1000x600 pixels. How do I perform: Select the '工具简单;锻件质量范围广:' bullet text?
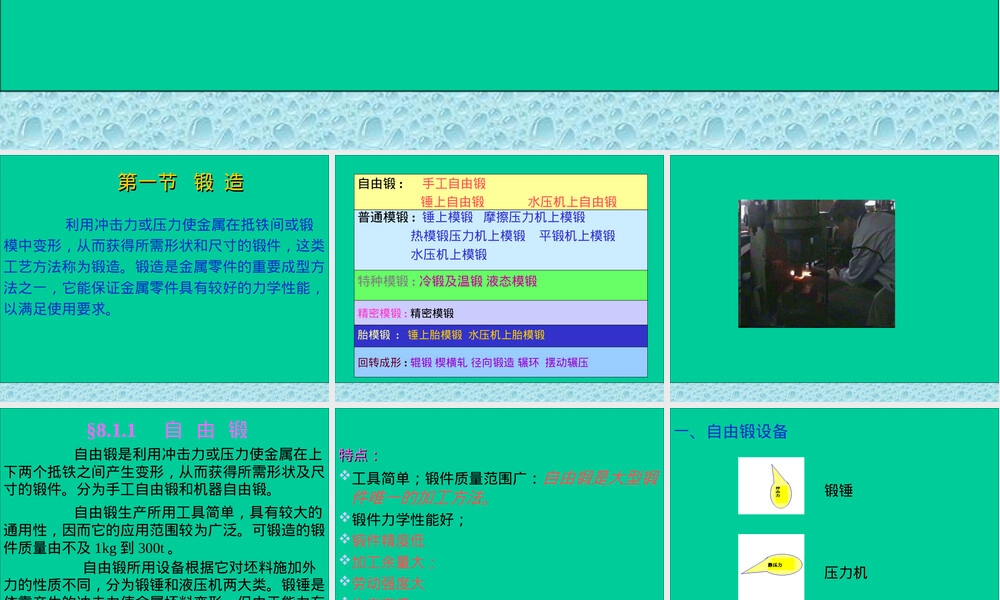click(446, 479)
